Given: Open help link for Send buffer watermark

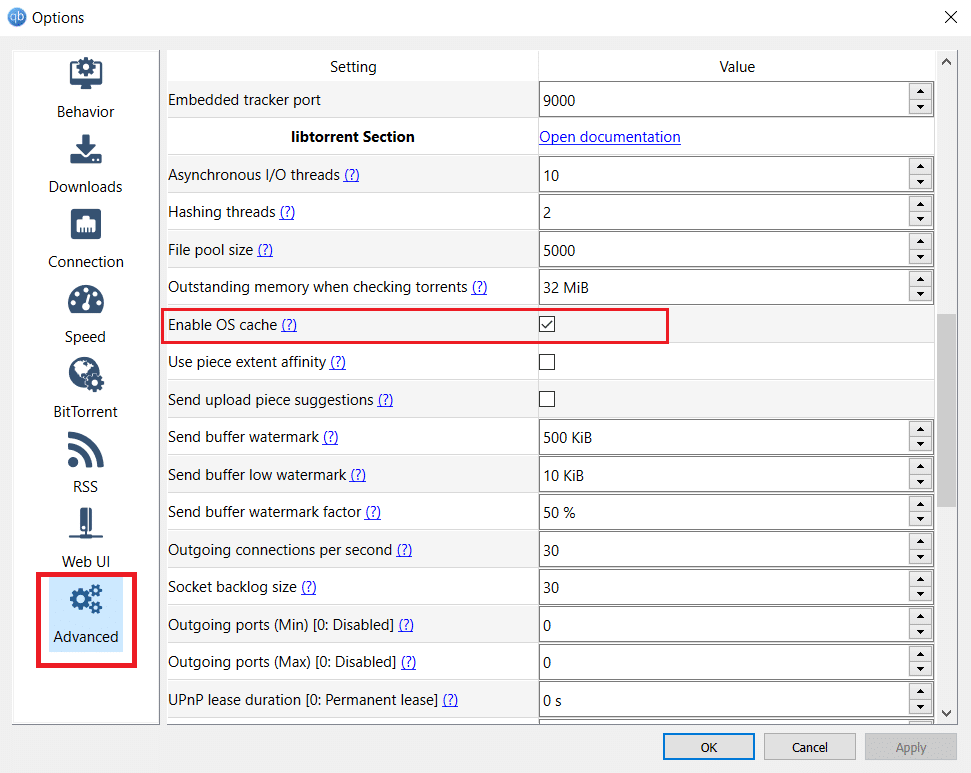Looking at the screenshot, I should [x=331, y=437].
